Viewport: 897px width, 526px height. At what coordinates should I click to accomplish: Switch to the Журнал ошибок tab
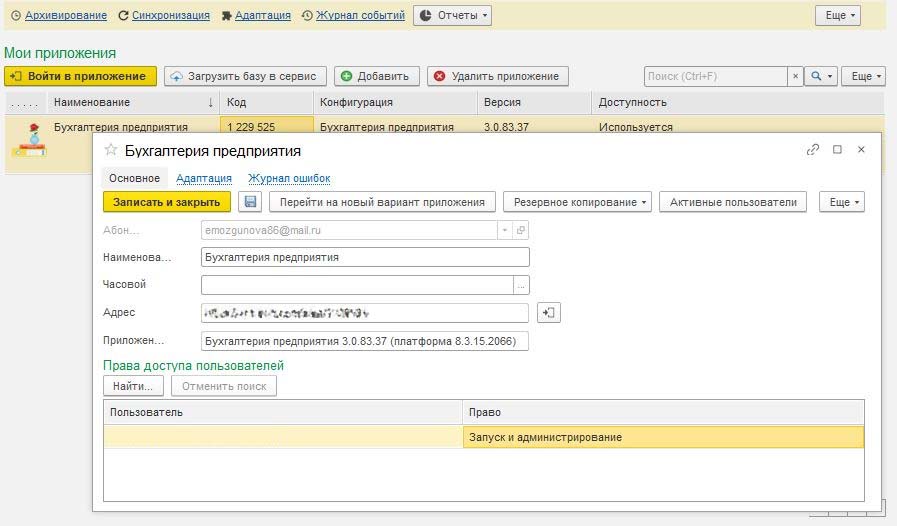point(289,178)
